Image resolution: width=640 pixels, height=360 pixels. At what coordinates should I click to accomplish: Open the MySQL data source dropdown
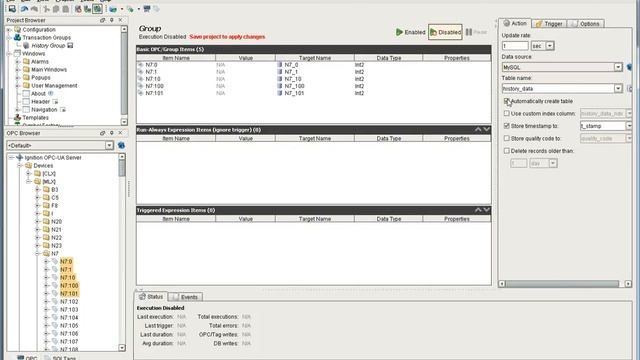pos(618,67)
